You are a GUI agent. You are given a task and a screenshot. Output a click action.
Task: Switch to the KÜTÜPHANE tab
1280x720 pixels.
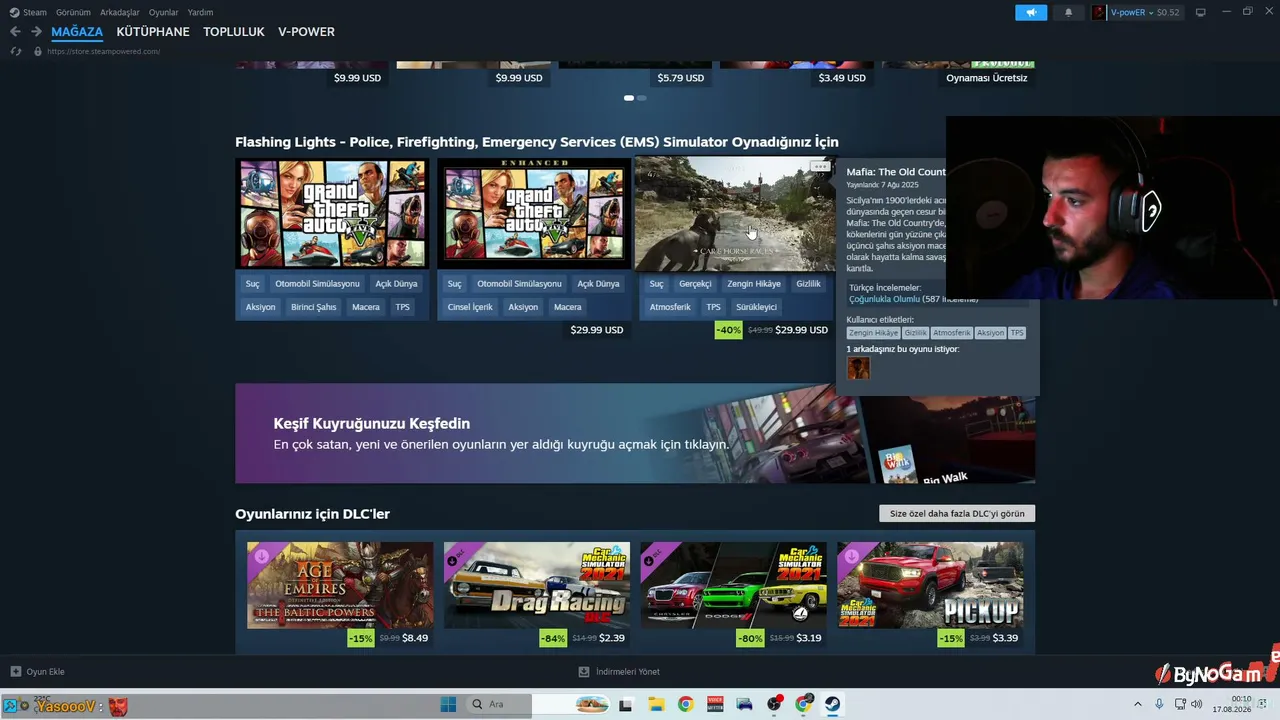(153, 32)
